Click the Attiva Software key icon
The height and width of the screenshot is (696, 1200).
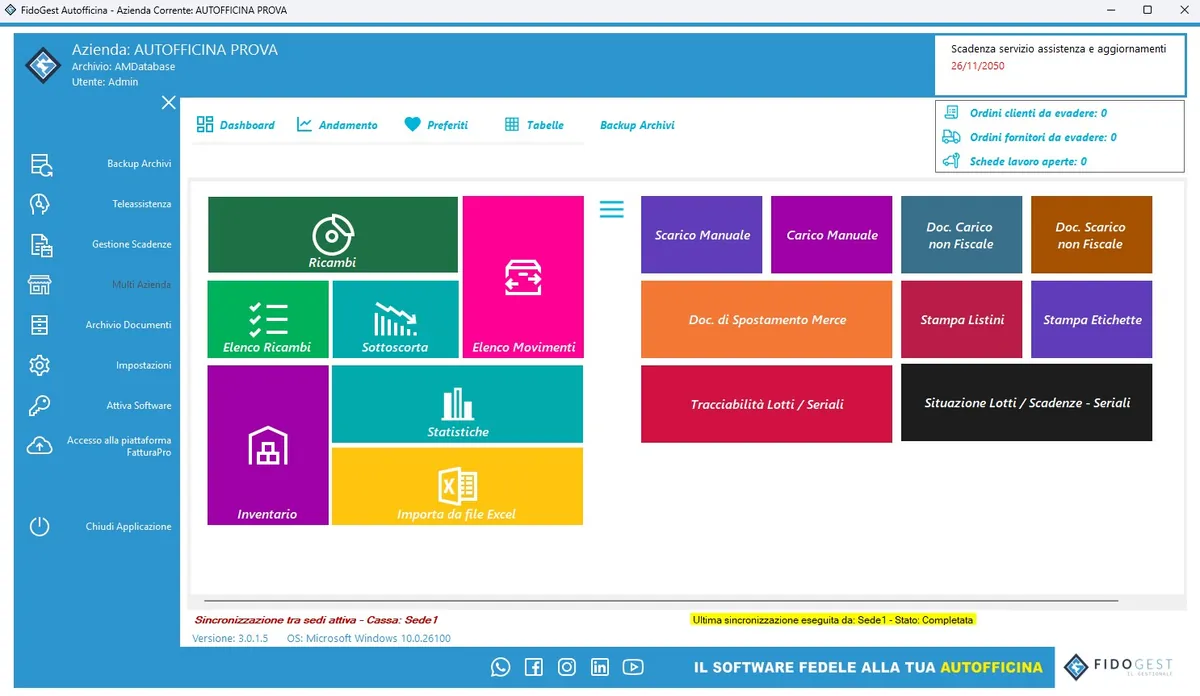tap(40, 406)
